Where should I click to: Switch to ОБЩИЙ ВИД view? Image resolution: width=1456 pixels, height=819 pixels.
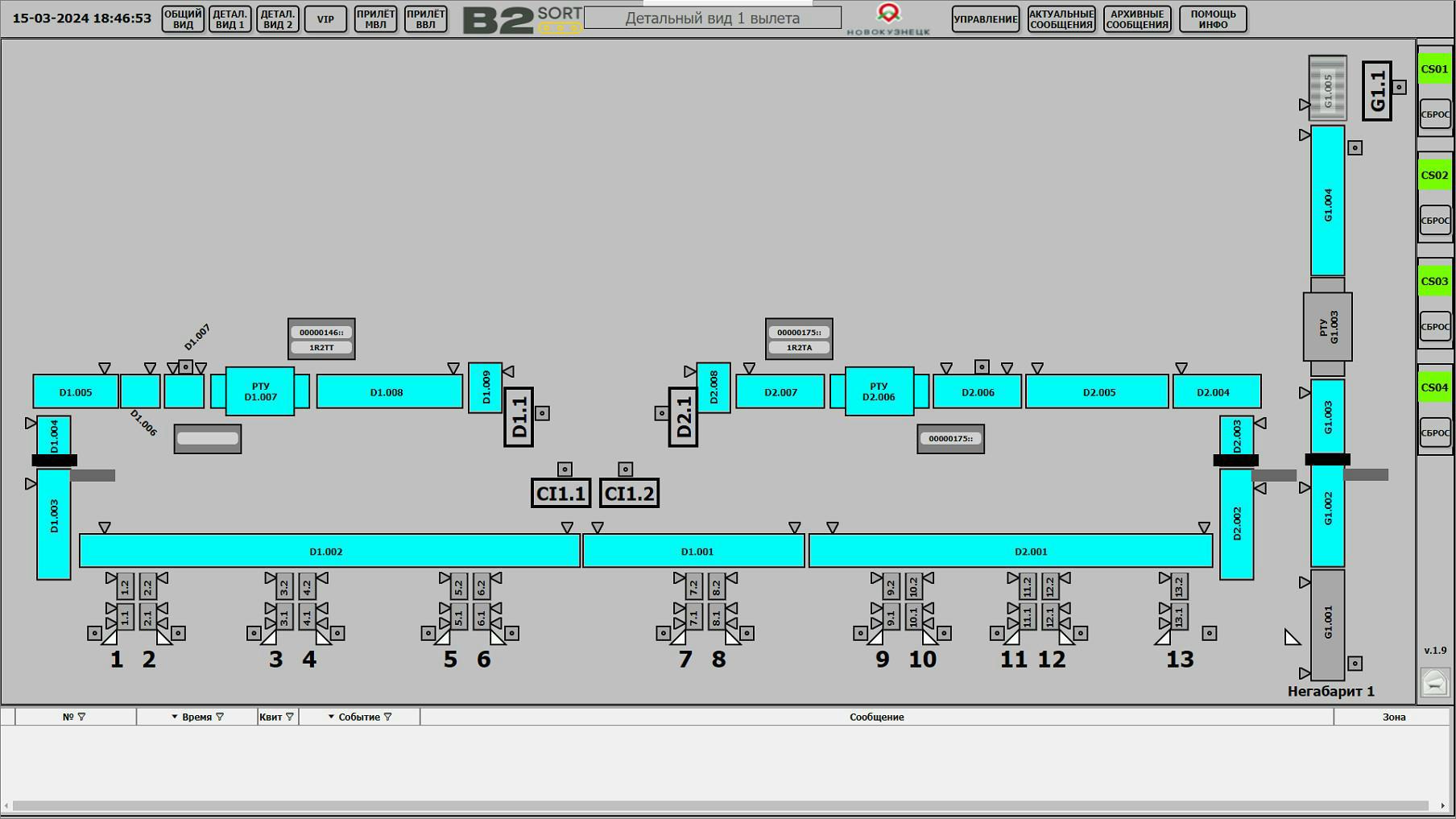pyautogui.click(x=183, y=19)
